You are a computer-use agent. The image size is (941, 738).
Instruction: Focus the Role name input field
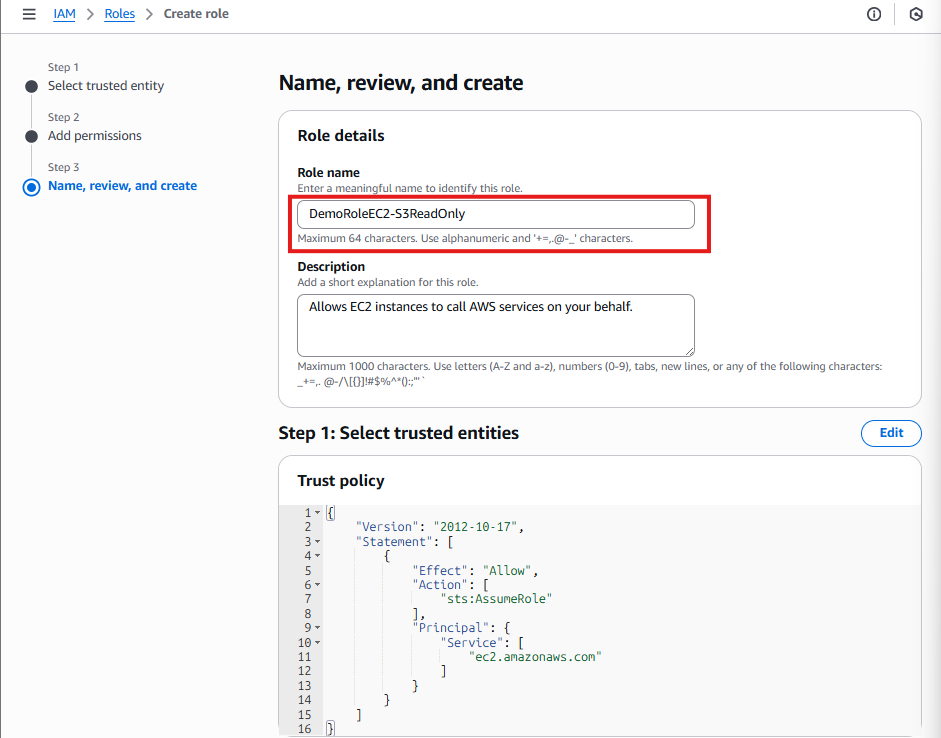495,214
